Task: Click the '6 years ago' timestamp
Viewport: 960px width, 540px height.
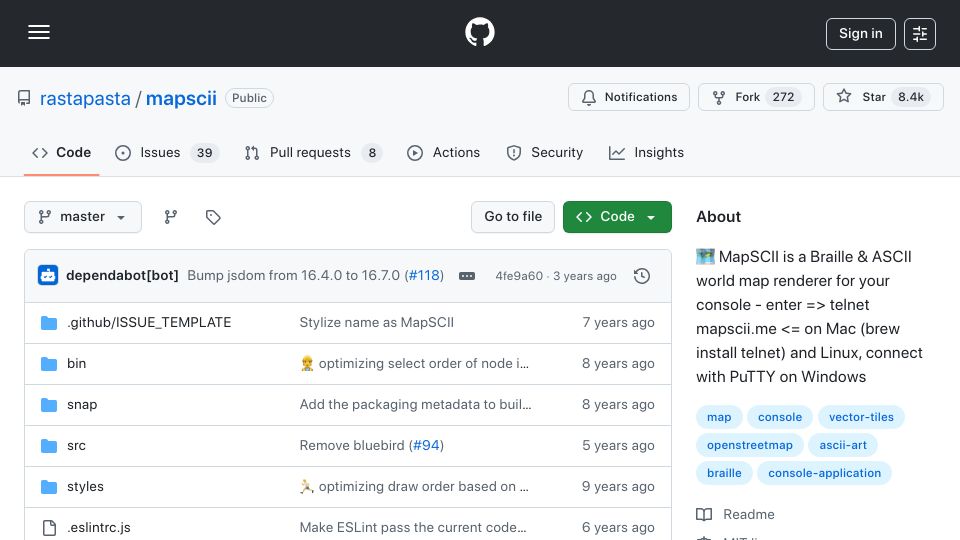Action: click(x=618, y=528)
